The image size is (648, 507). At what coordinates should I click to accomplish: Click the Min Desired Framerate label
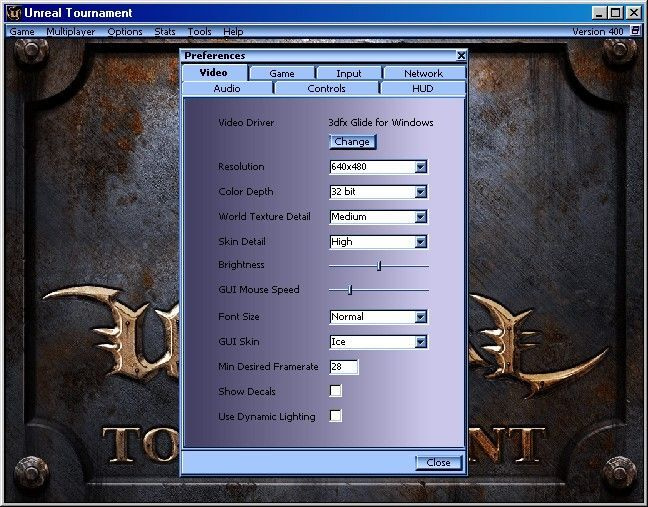pos(268,367)
